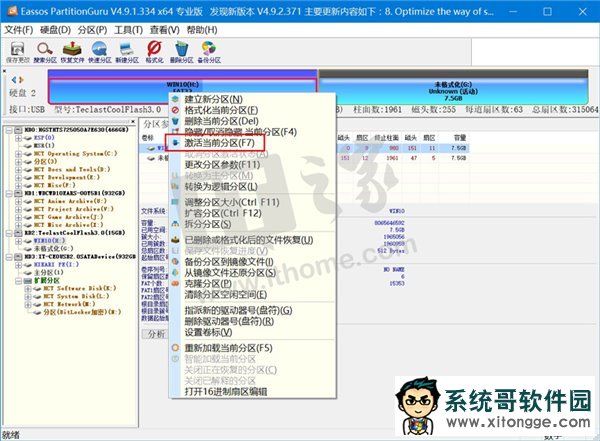
Task: Open the 工具(T) menu in the menu bar
Action: pyautogui.click(x=125, y=30)
